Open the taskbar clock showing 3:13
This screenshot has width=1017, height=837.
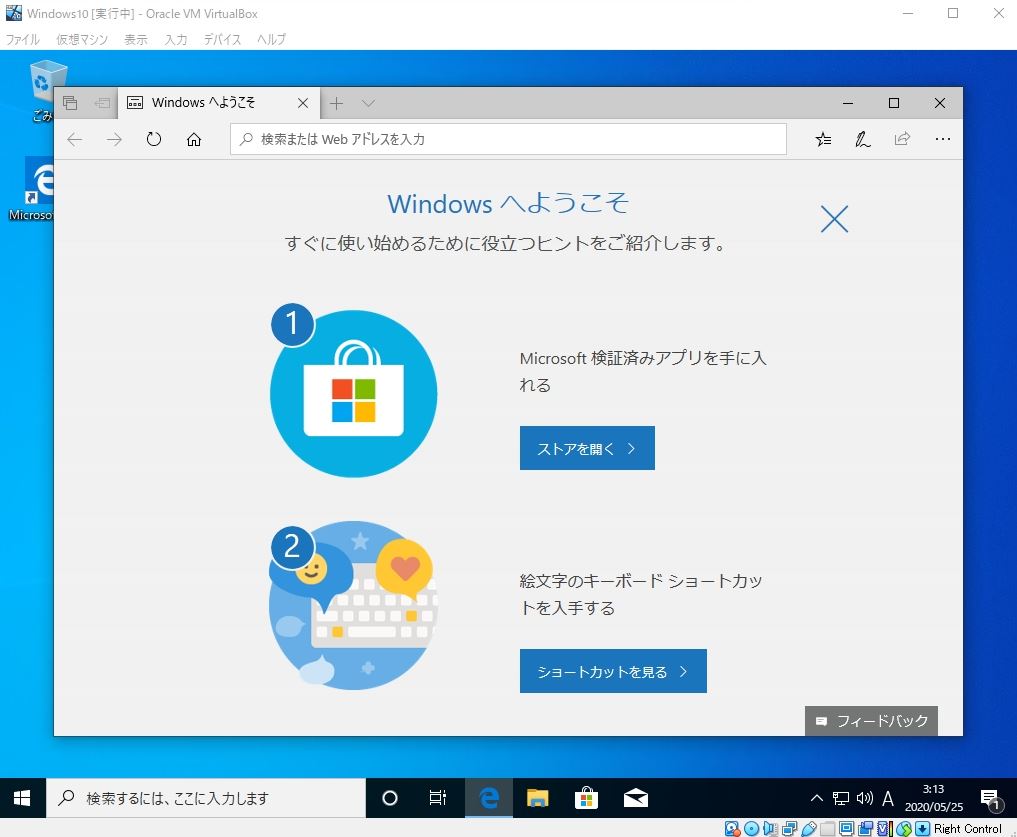pos(934,798)
